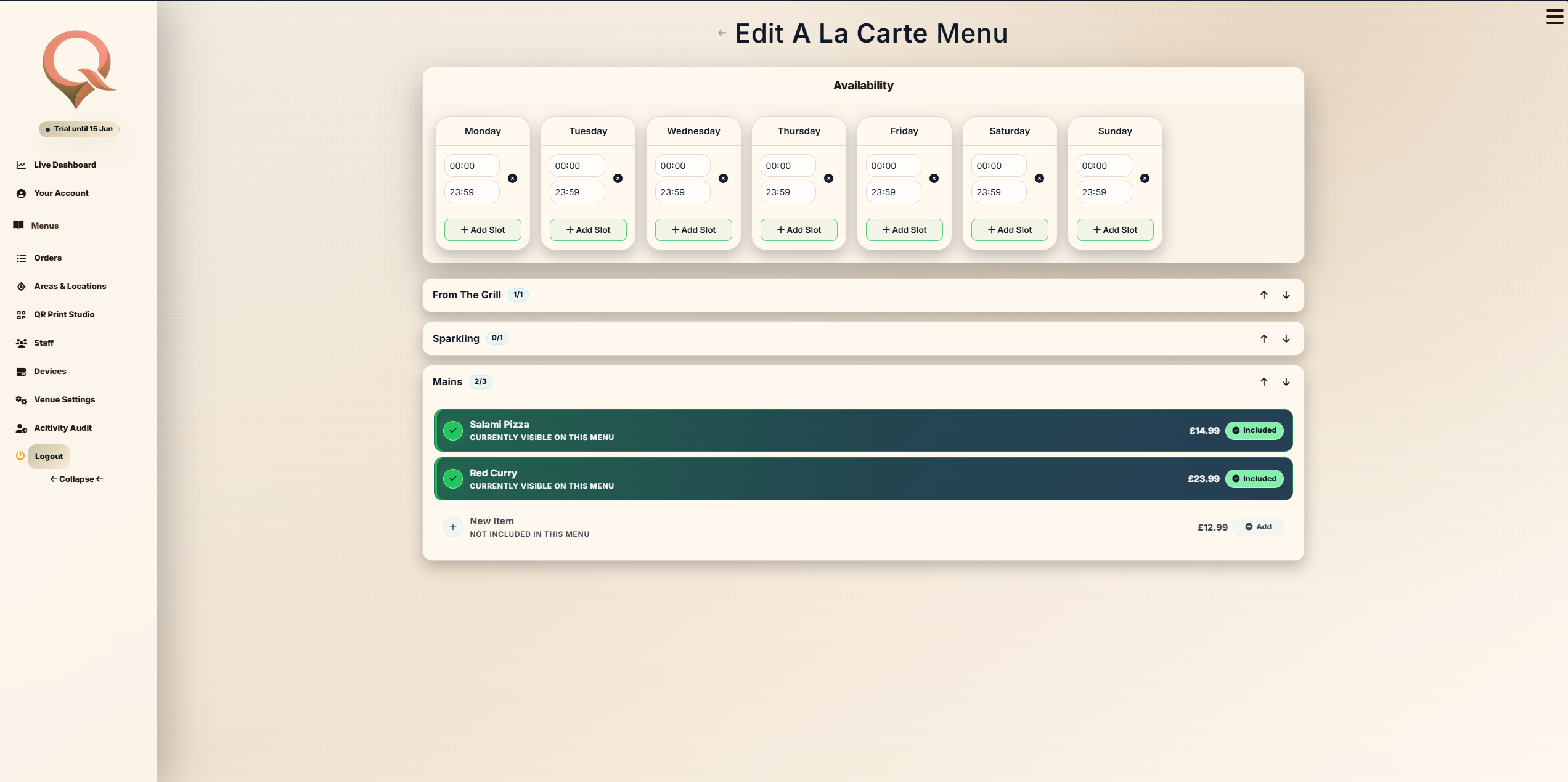Viewport: 1568px width, 782px height.
Task: Add a slot for Tuesday
Action: 588,230
